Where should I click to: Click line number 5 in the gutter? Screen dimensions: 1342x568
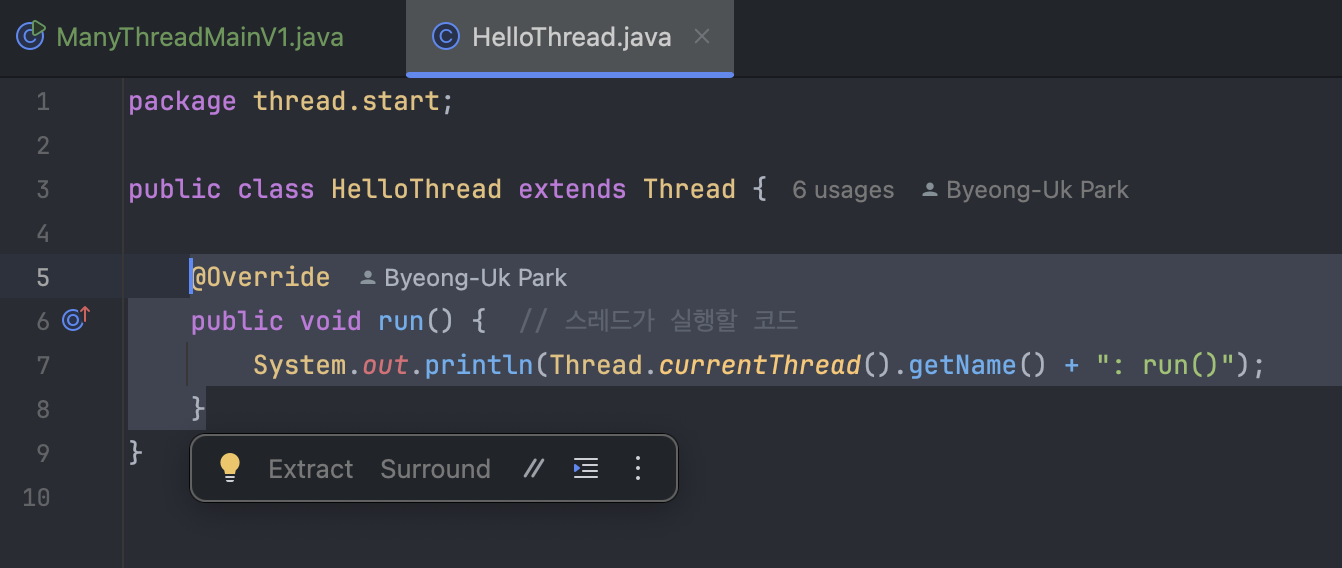[42, 277]
